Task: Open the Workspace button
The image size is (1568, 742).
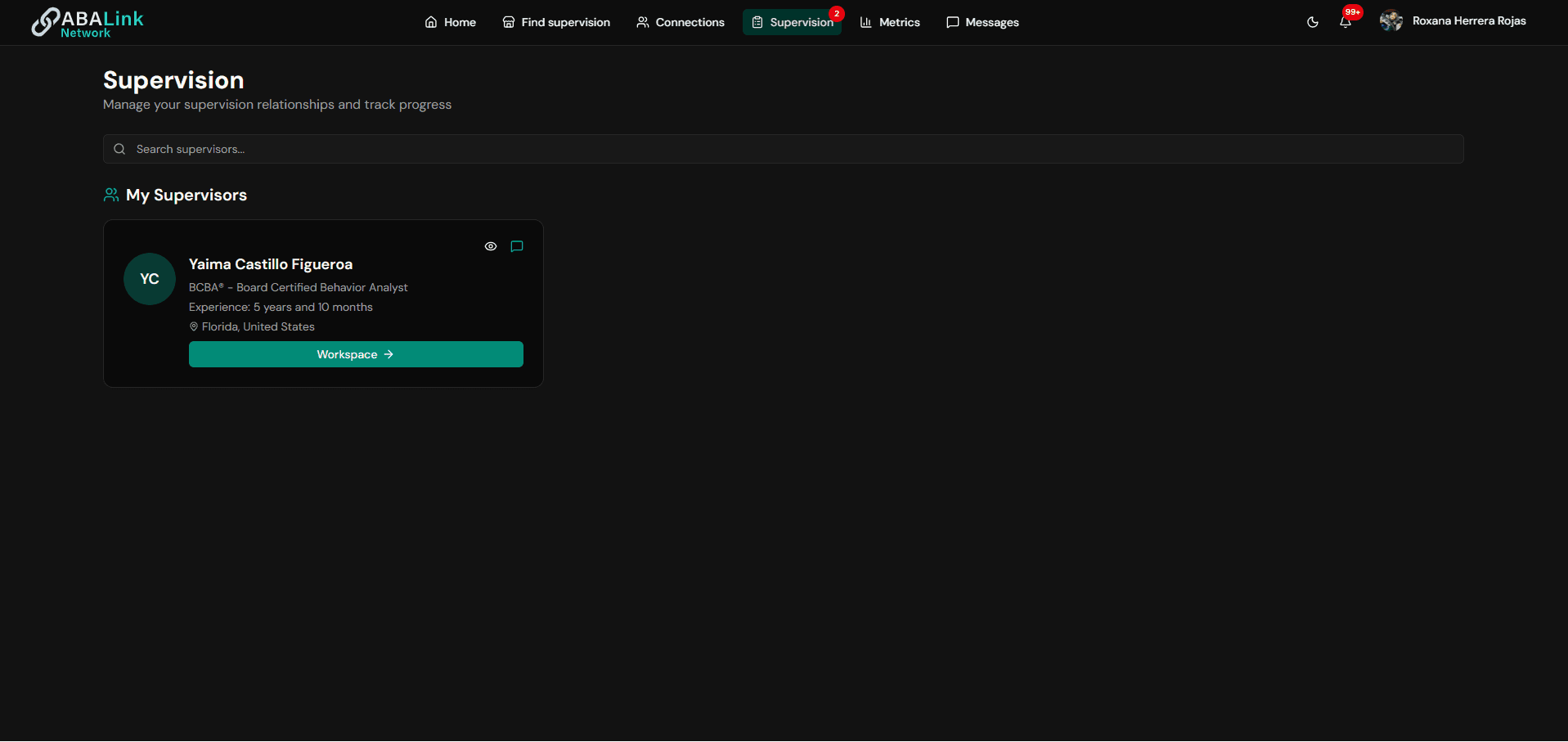Action: point(356,354)
